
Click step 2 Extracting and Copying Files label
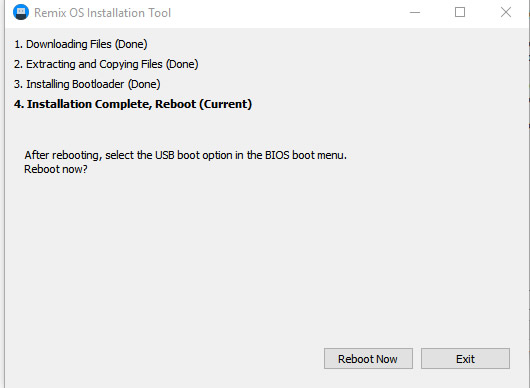(x=106, y=64)
